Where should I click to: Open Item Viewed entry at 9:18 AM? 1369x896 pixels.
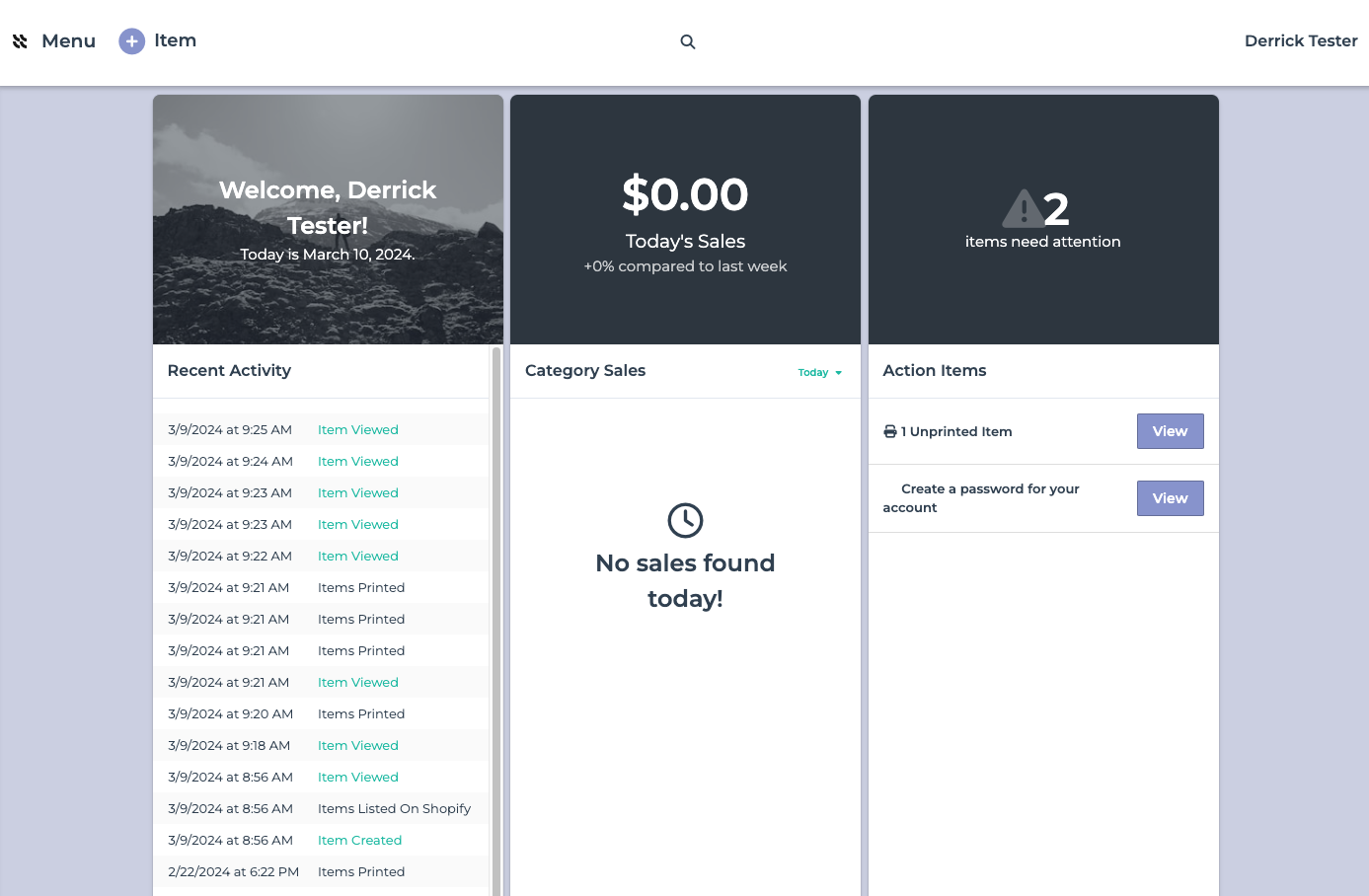click(358, 745)
